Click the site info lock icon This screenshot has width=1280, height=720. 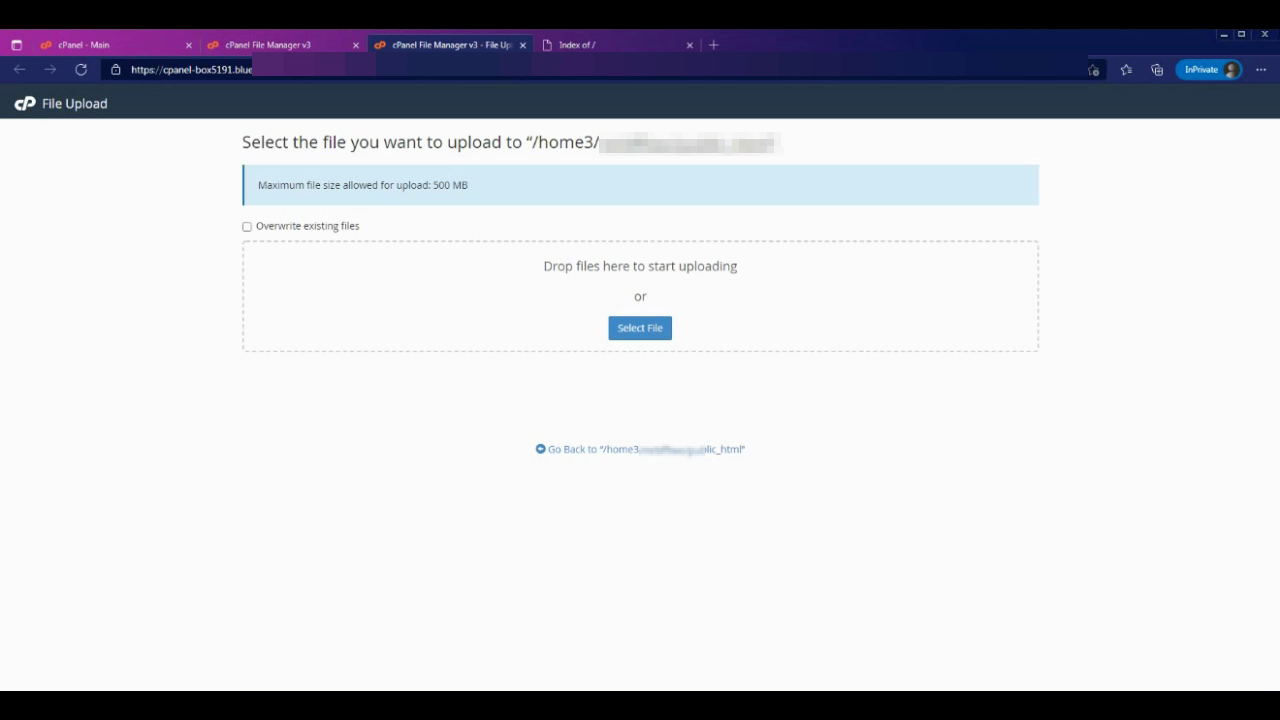pos(116,70)
